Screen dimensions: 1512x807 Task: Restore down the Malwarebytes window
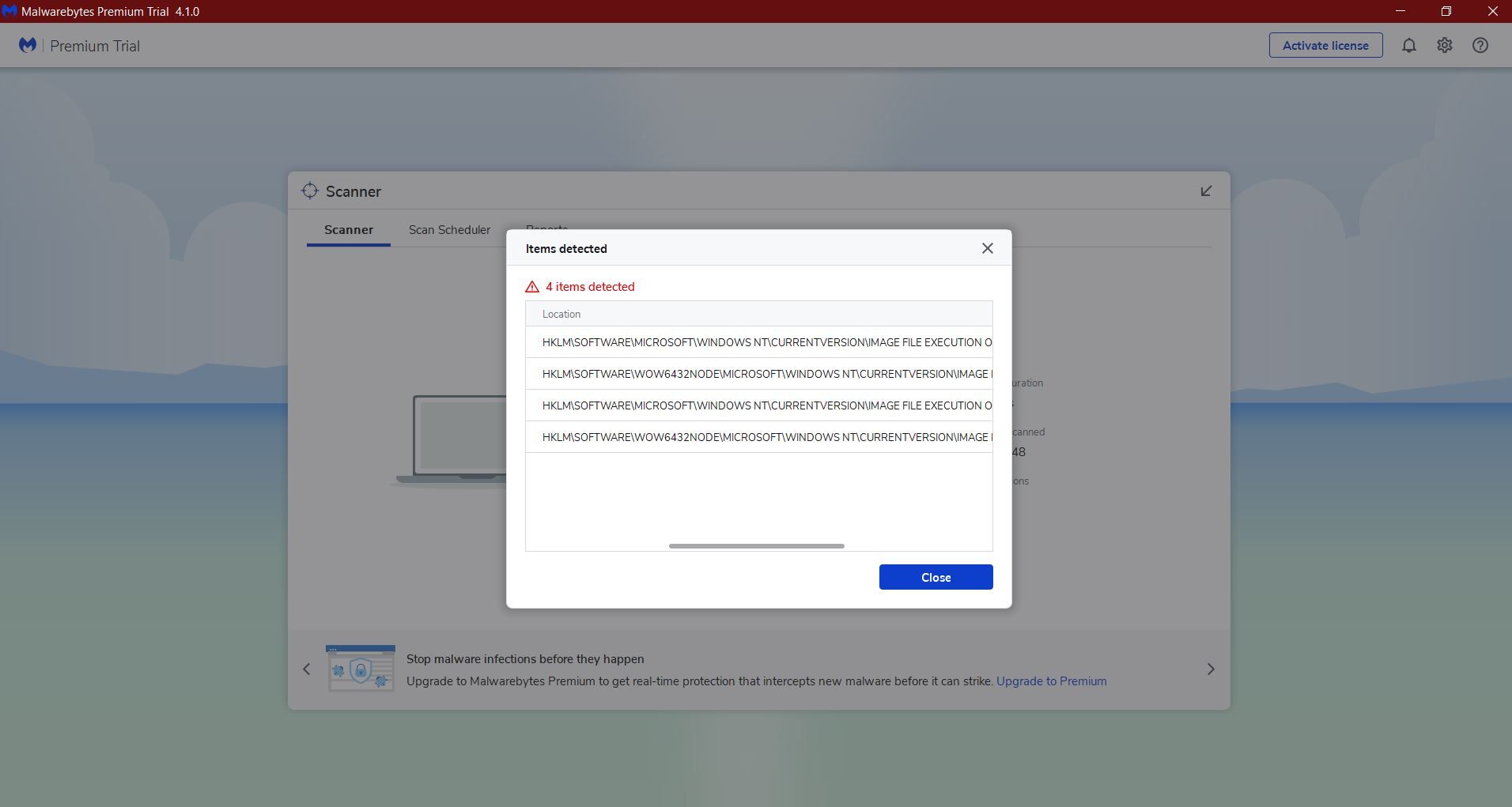point(1446,11)
